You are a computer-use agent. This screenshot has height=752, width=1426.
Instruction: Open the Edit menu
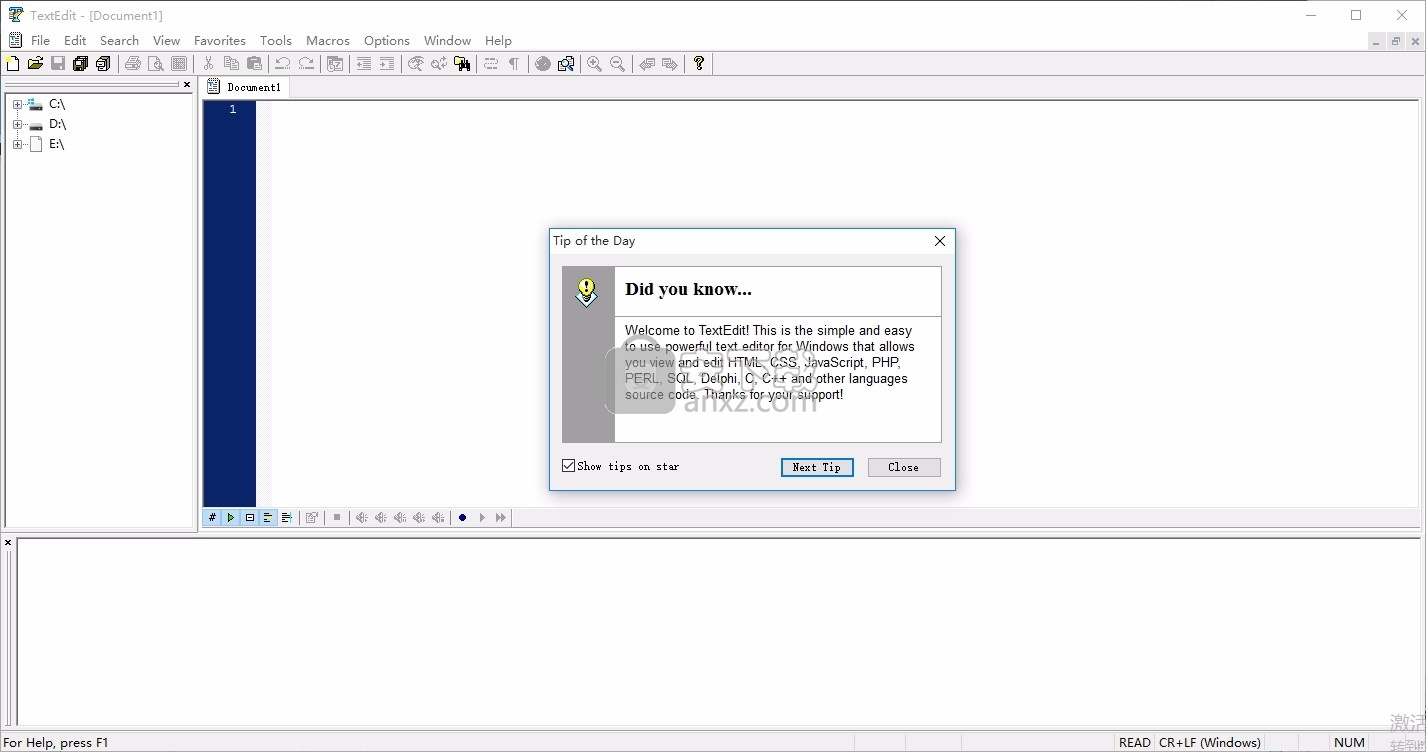[x=75, y=41]
